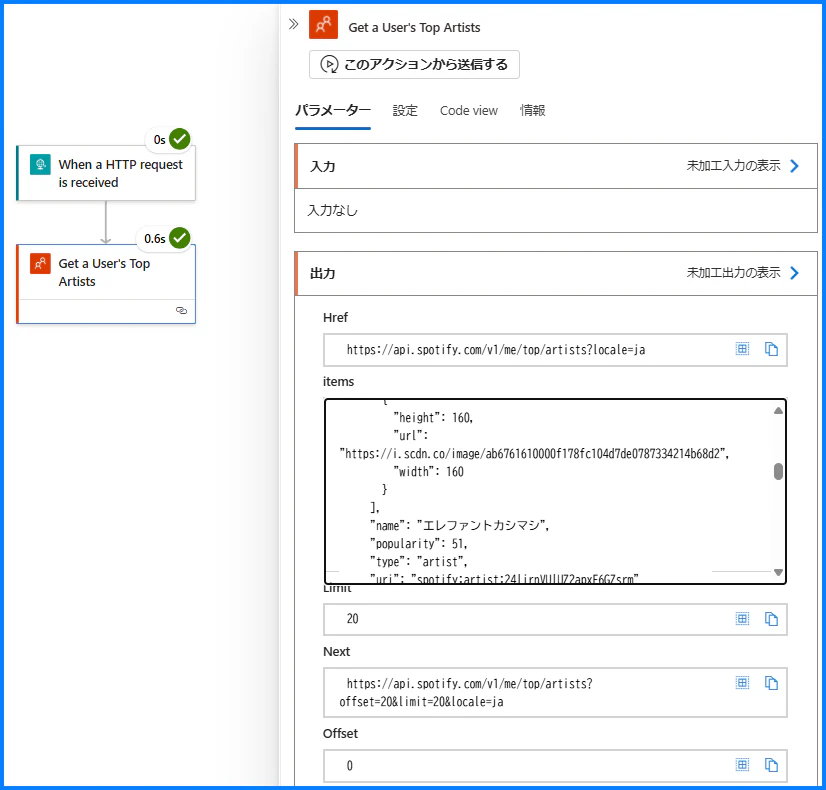Image resolution: width=826 pixels, height=790 pixels.
Task: Open the Limit field table view icon
Action: [742, 618]
